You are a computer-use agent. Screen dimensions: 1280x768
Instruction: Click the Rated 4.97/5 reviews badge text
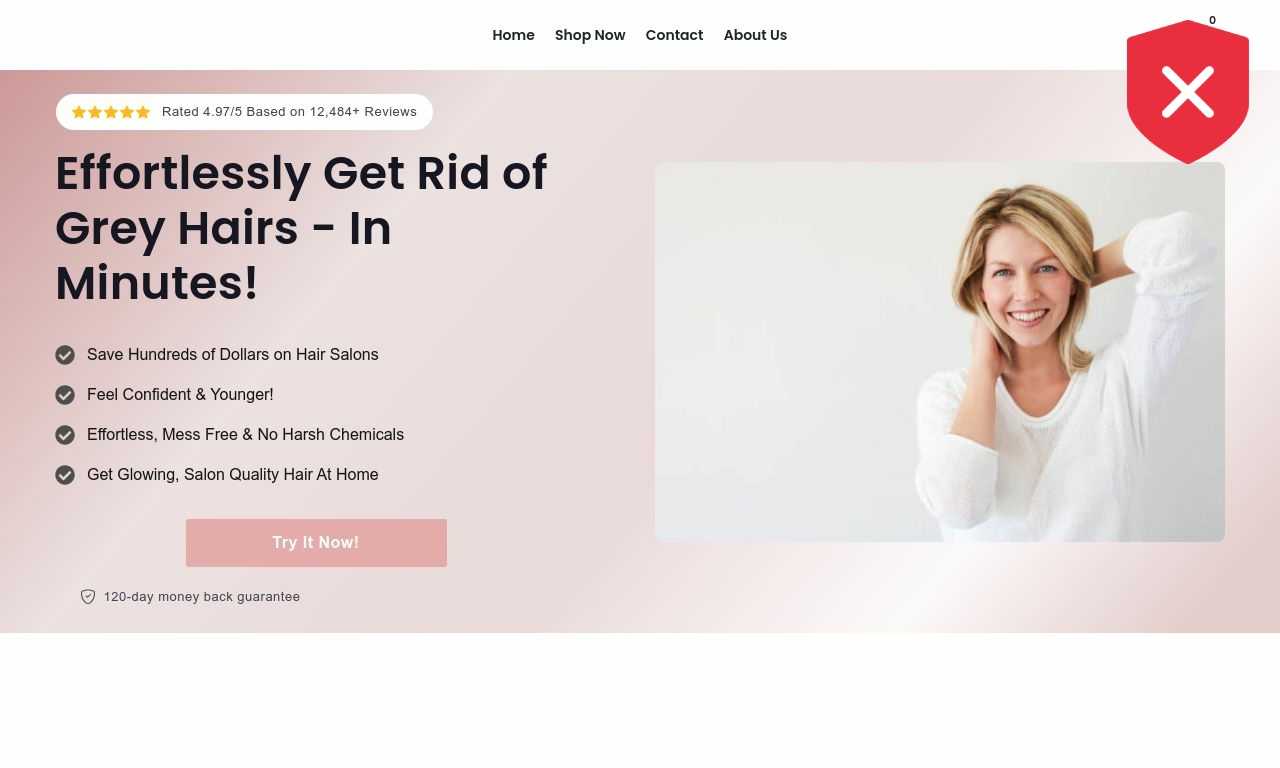(x=289, y=112)
